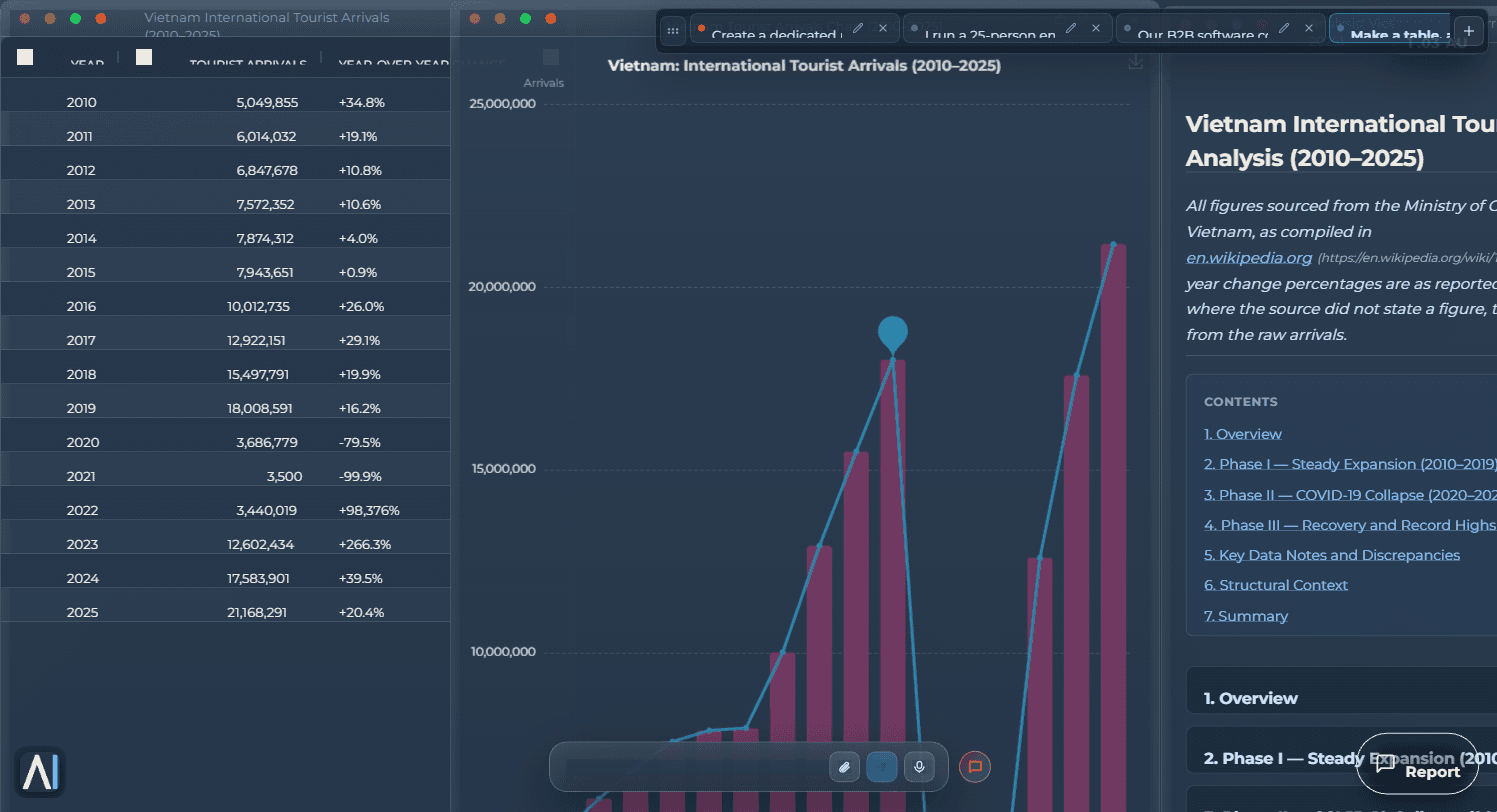1497x812 pixels.
Task: Open the tab overview grid icon
Action: [x=673, y=30]
